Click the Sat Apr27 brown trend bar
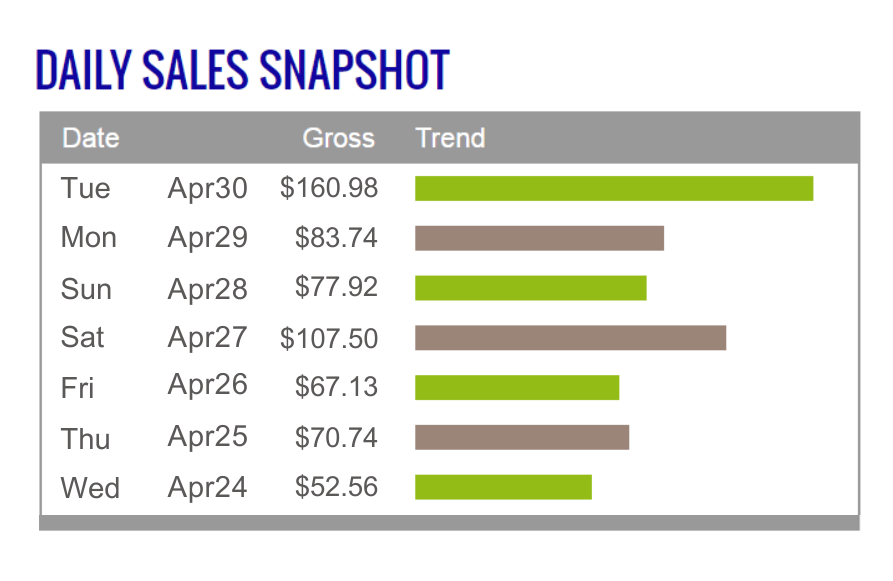 [x=570, y=338]
